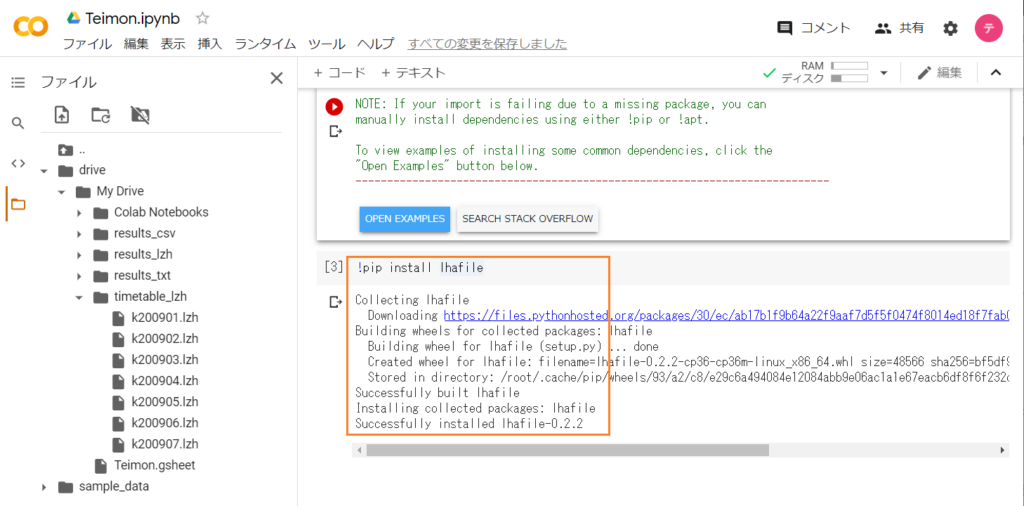Collapse the header with the up chevron
This screenshot has width=1024, height=506.
pyautogui.click(x=996, y=72)
